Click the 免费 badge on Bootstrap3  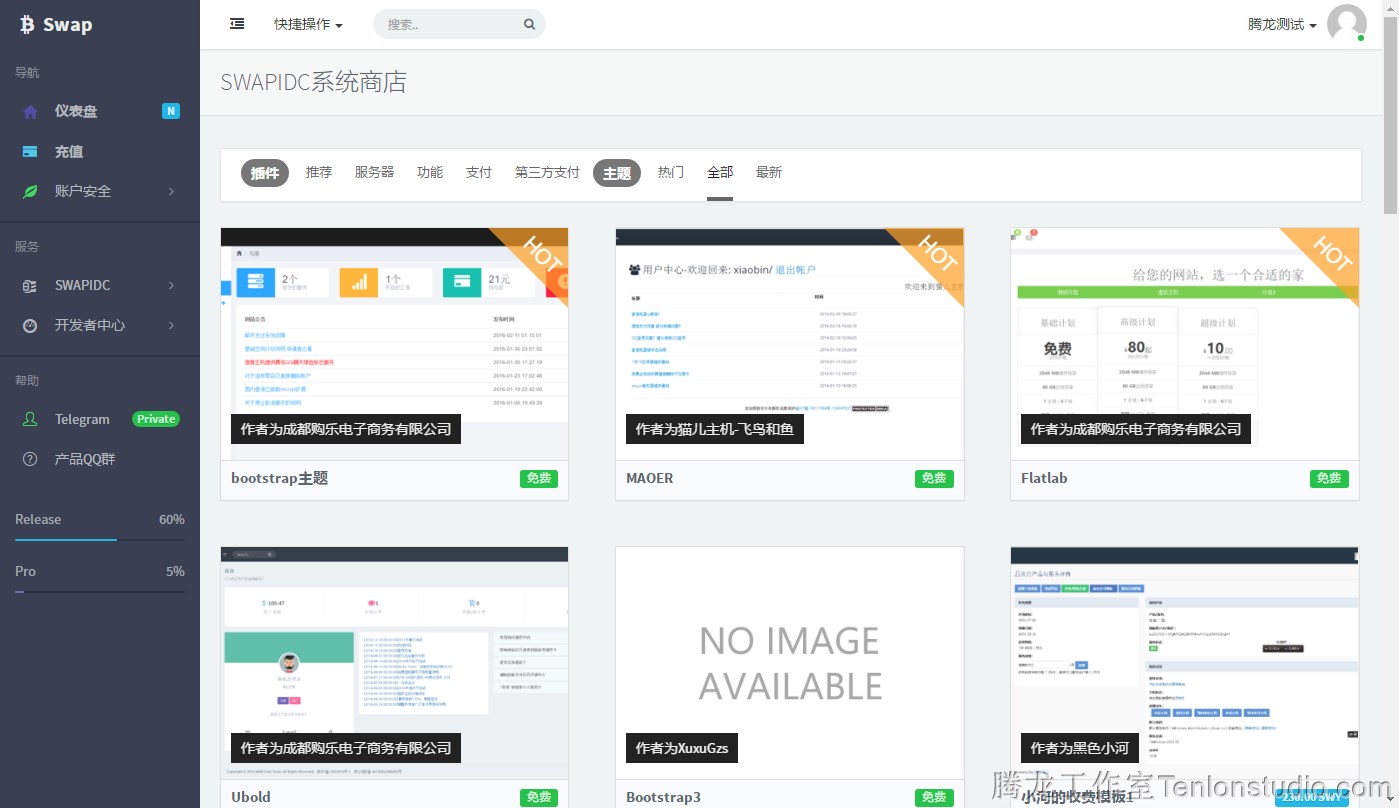[934, 797]
